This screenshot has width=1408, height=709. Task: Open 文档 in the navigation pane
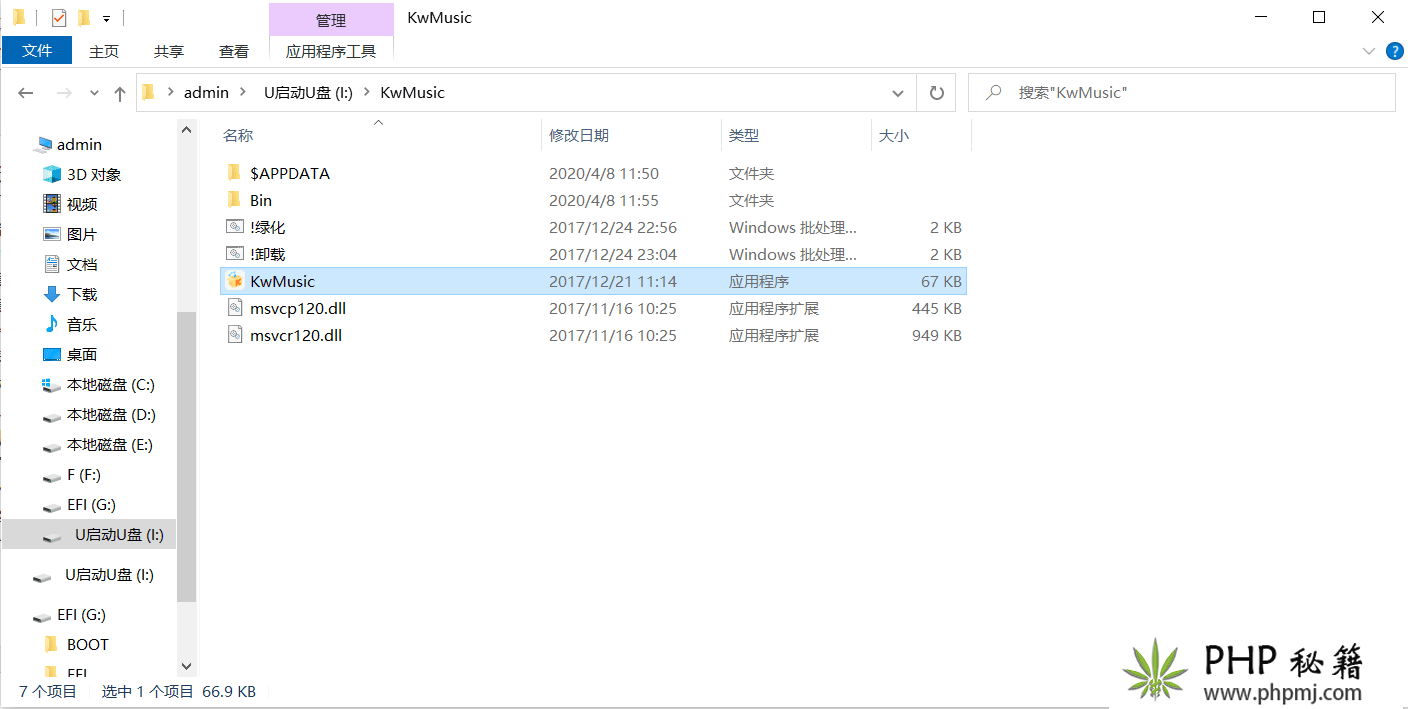point(82,264)
